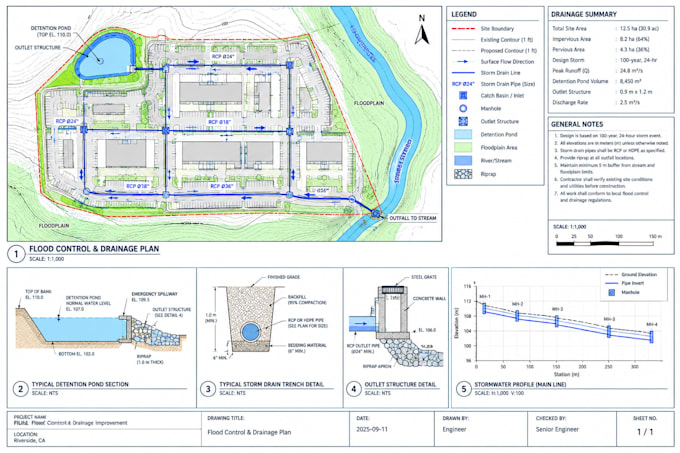The width and height of the screenshot is (680, 453).
Task: Click the 'OUTLET STRUCTURE DETAIL' title
Action: pyautogui.click(x=400, y=384)
